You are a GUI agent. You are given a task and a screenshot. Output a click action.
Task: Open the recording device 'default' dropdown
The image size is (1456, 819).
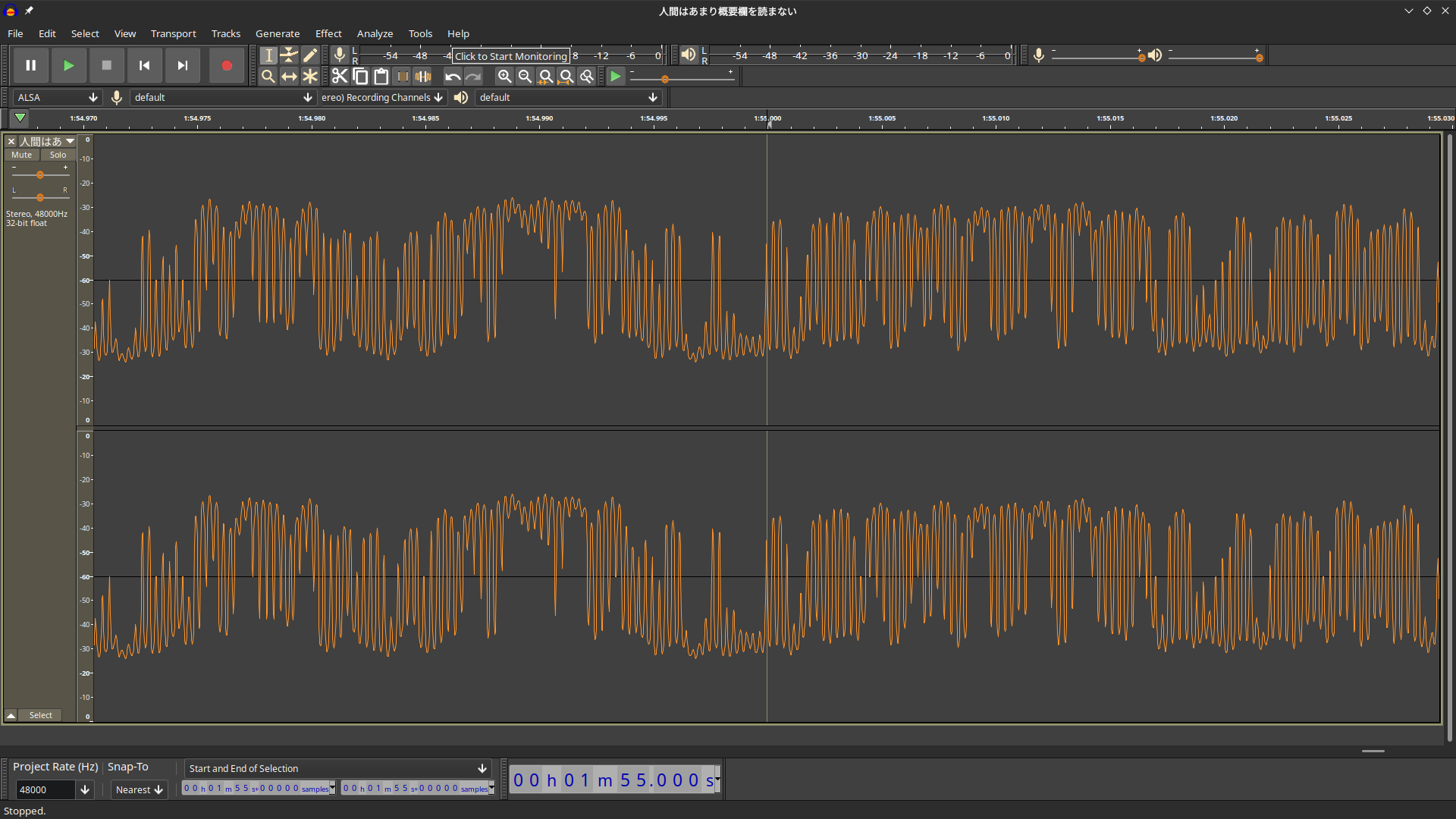pos(223,97)
